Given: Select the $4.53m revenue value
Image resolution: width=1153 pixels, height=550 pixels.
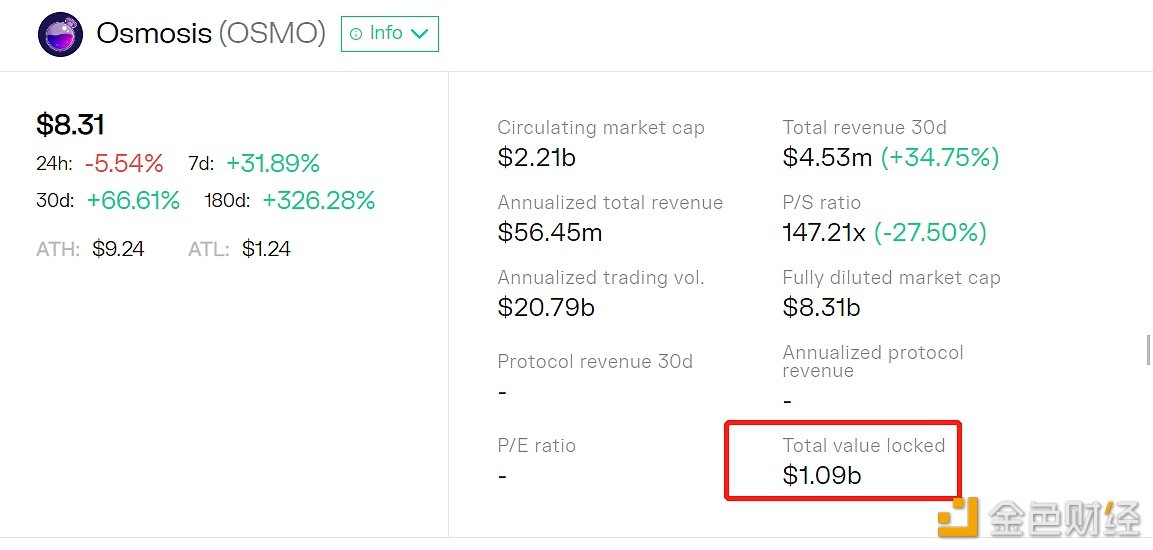Looking at the screenshot, I should pyautogui.click(x=827, y=157).
